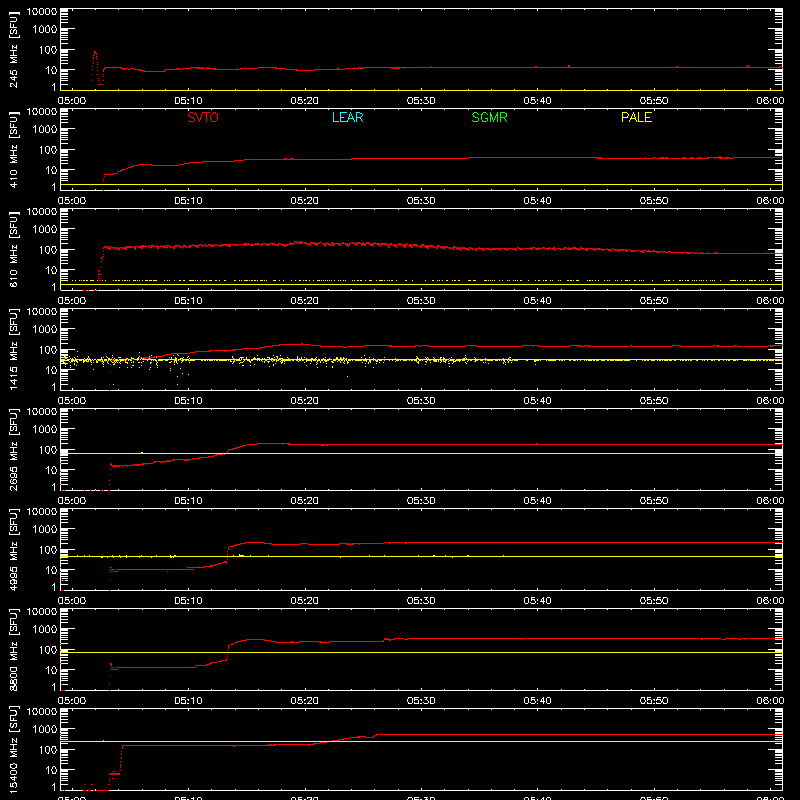Click the 100 y-axis value on 2695 MHz panel
The image size is (800, 800).
click(x=48, y=450)
